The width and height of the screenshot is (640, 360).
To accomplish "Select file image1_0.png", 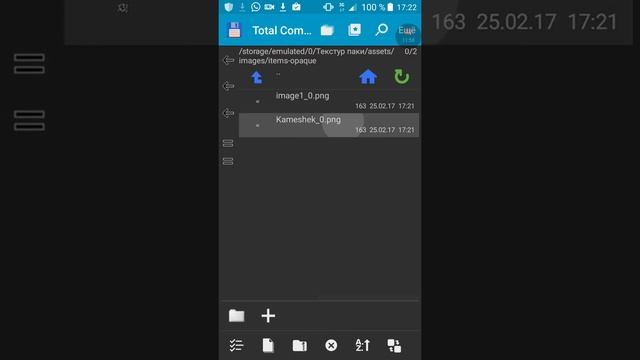I will pyautogui.click(x=329, y=101).
